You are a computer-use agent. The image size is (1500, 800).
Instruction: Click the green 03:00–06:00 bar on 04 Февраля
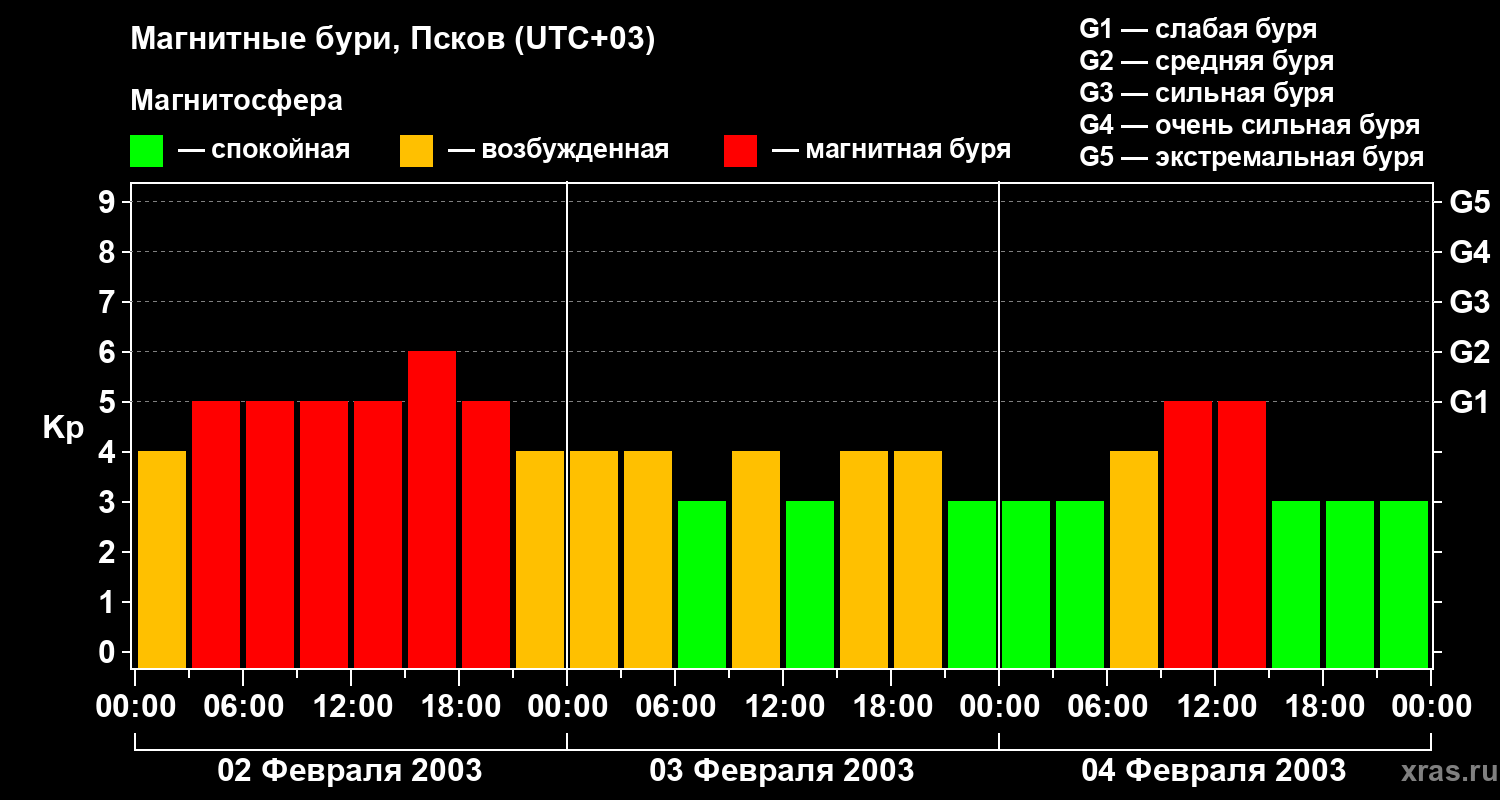coord(1080,585)
